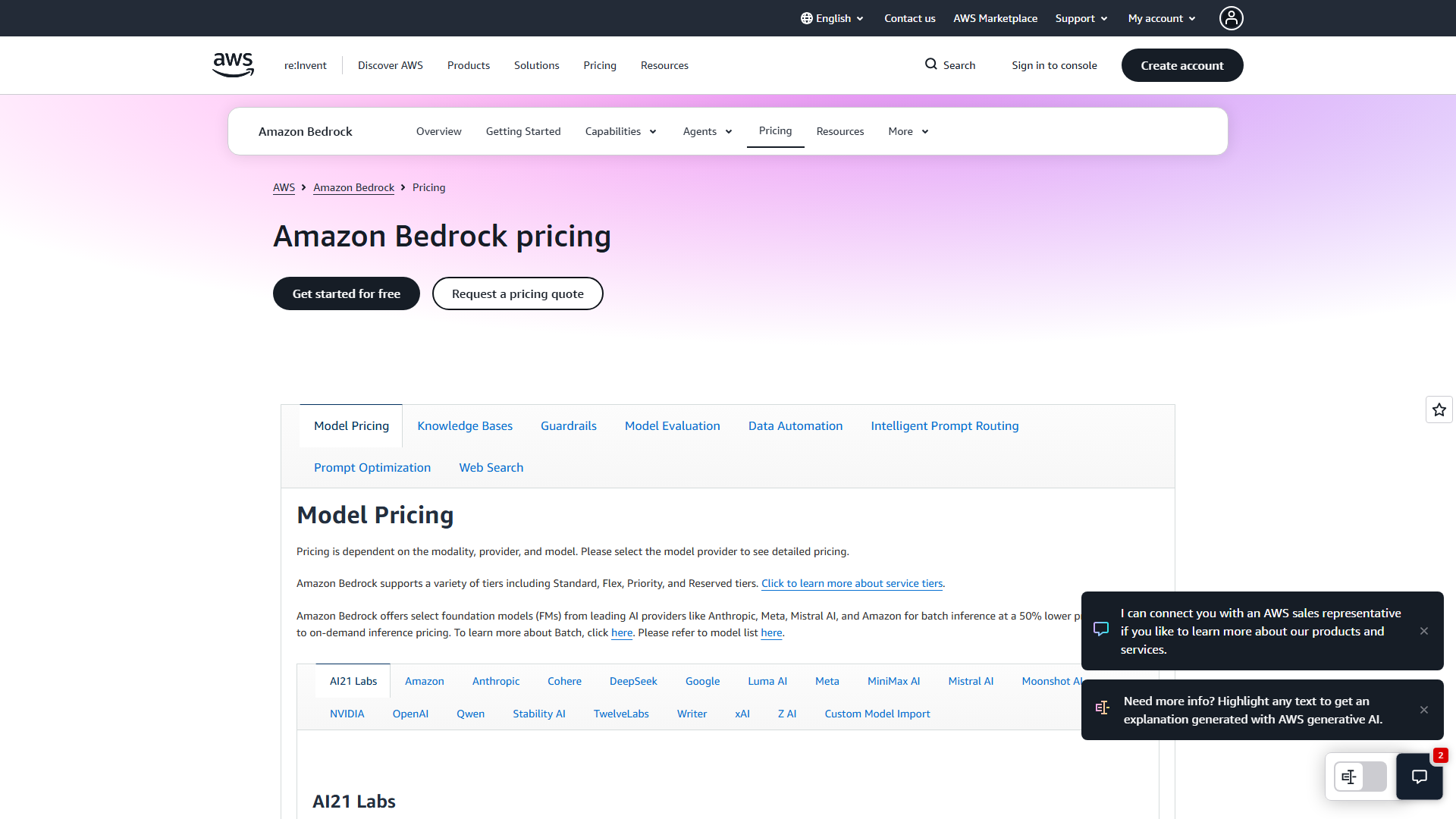Open the Products menu
Screen dimensions: 1456x819
tap(468, 65)
